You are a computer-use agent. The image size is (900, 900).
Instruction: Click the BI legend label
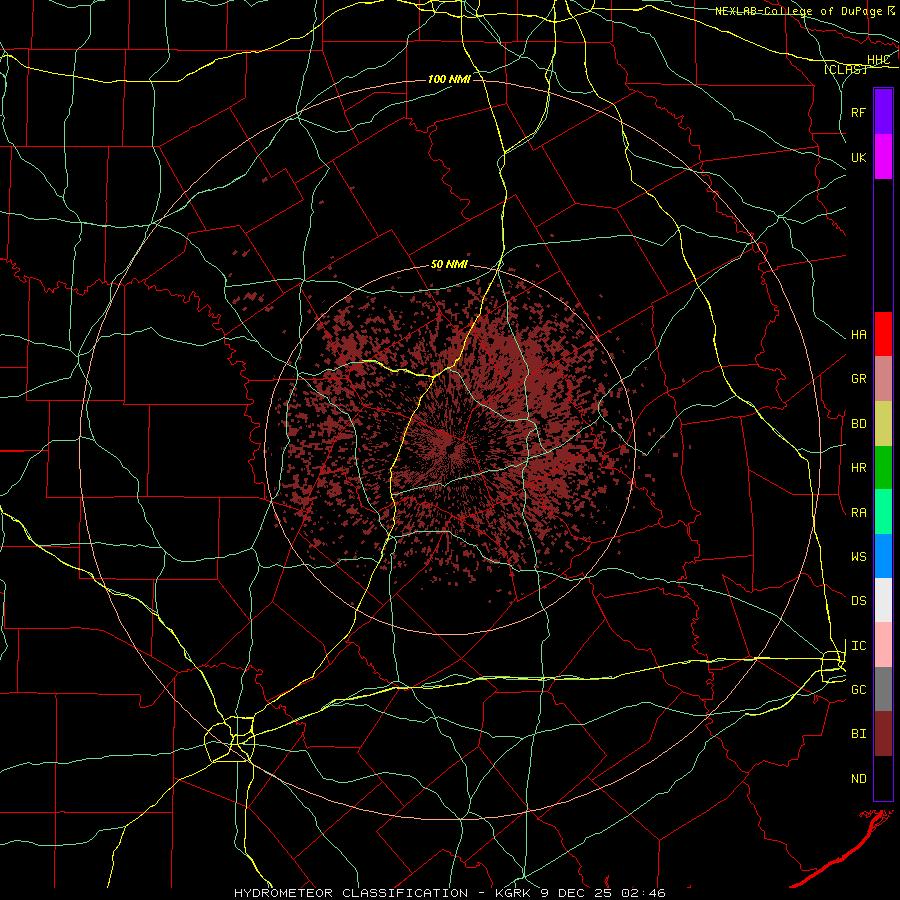858,734
